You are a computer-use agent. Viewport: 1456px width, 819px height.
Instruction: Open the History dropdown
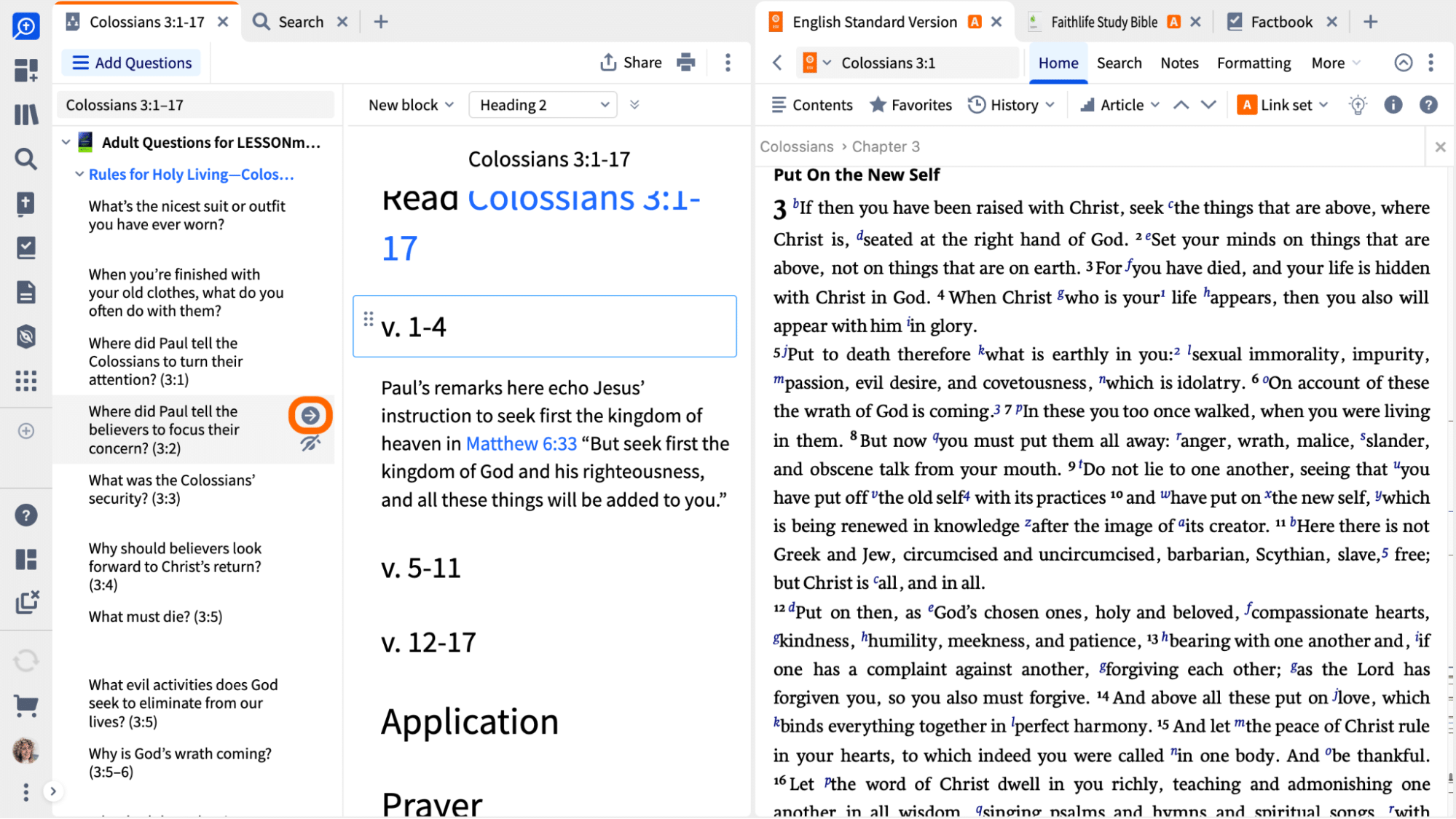pyautogui.click(x=1011, y=105)
